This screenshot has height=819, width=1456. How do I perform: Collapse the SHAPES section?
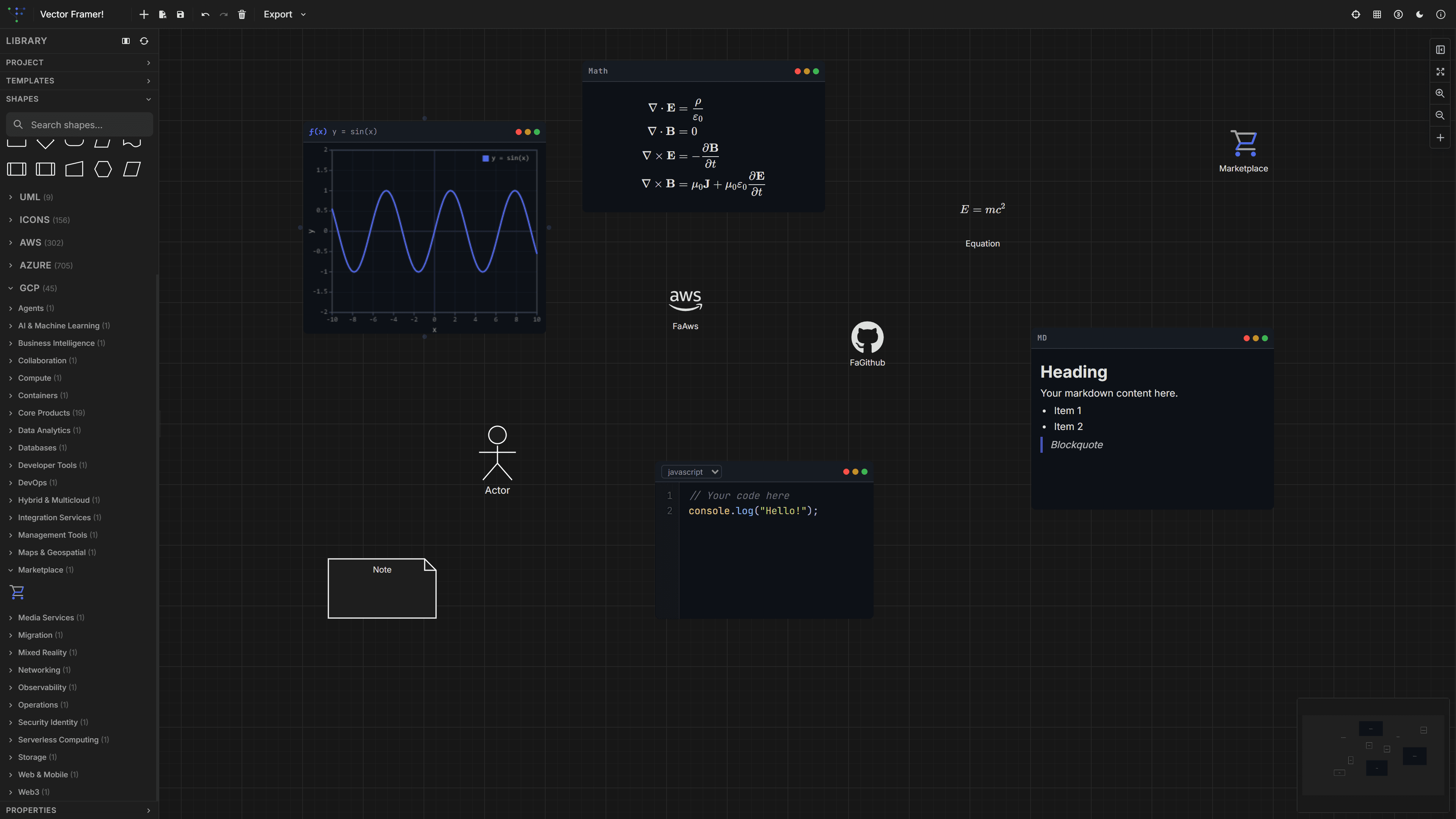tap(79, 99)
